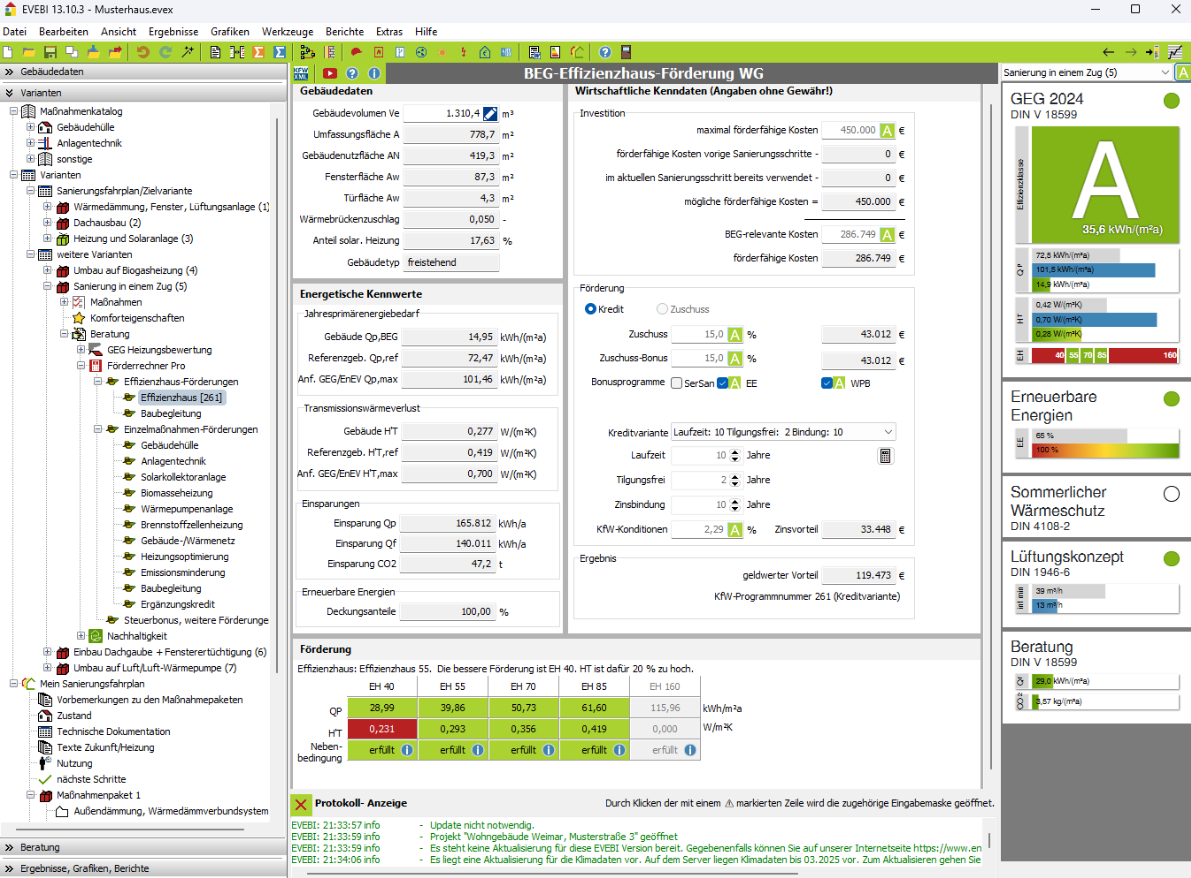Uncheck the WPB bonus checkbox

pyautogui.click(x=827, y=383)
